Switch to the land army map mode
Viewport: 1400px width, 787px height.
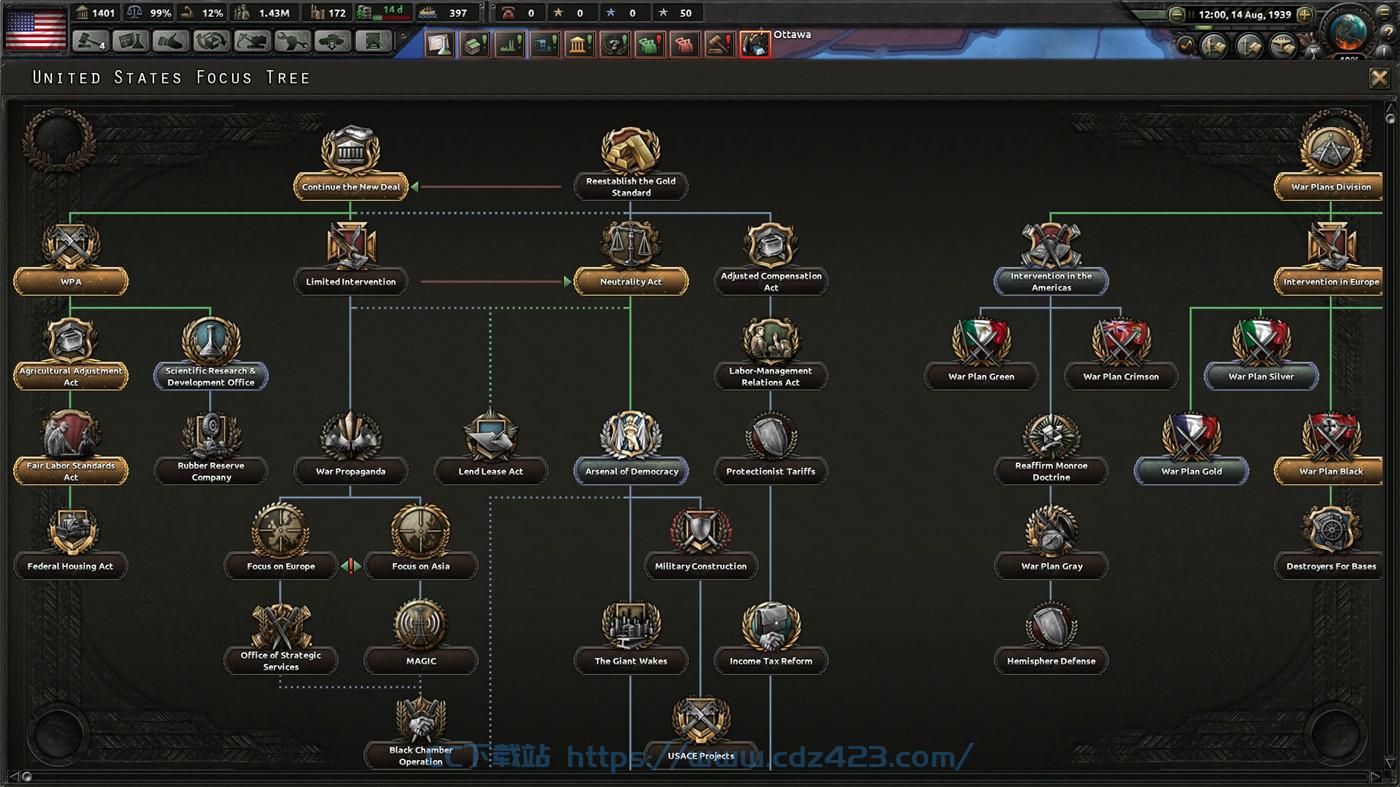tap(1214, 45)
